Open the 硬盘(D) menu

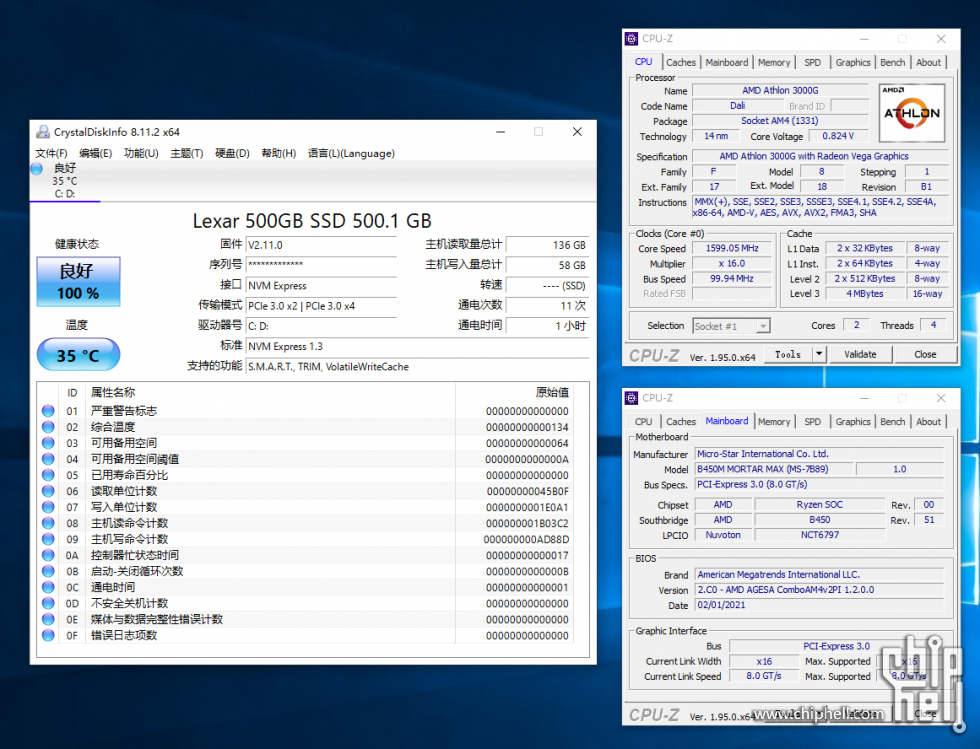232,153
